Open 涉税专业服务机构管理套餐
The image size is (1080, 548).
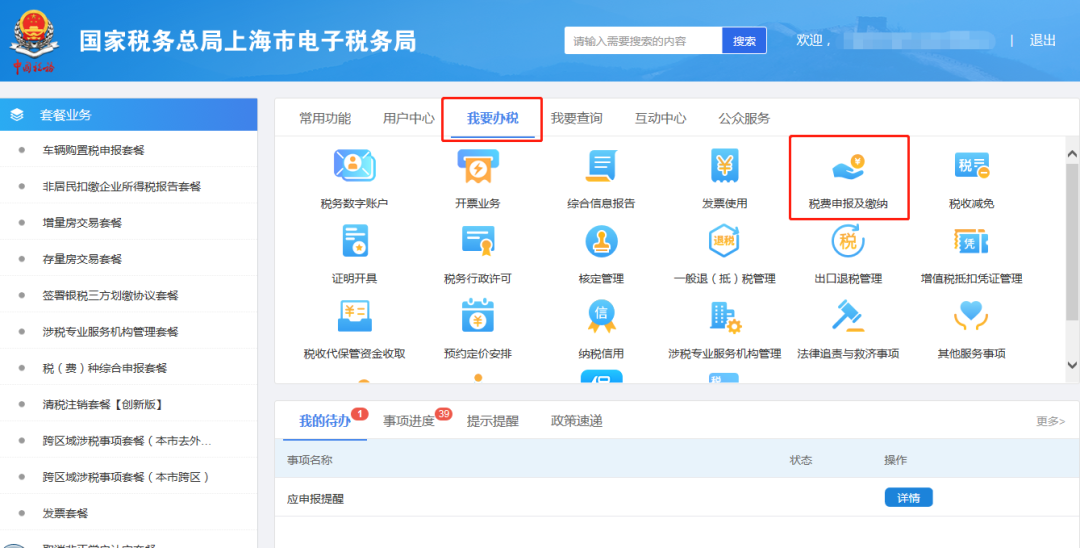pos(110,332)
